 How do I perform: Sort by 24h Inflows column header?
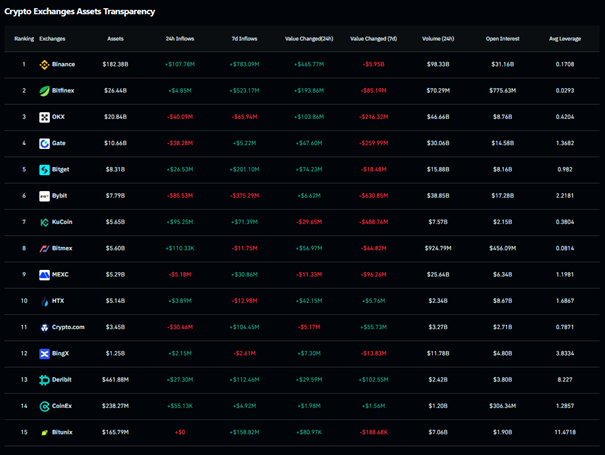pos(182,39)
